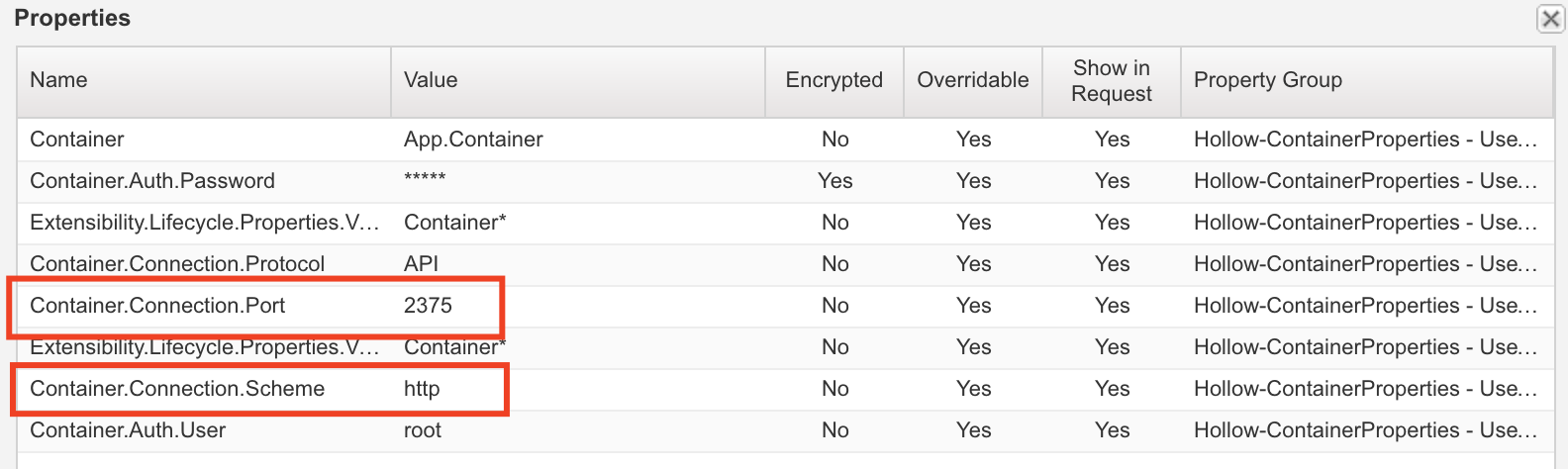Click the API protocol value cell
This screenshot has height=469, width=1568.
point(421,264)
